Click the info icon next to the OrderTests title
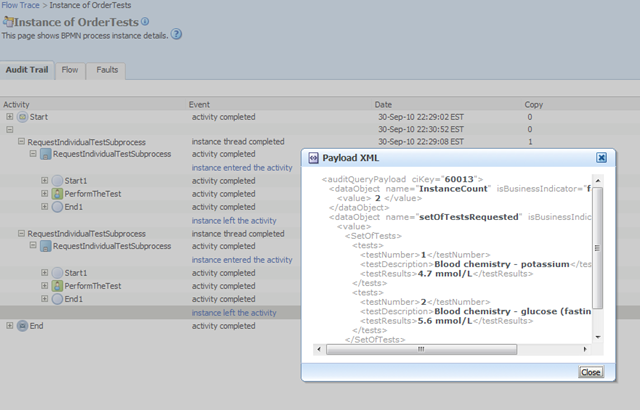 pos(145,21)
